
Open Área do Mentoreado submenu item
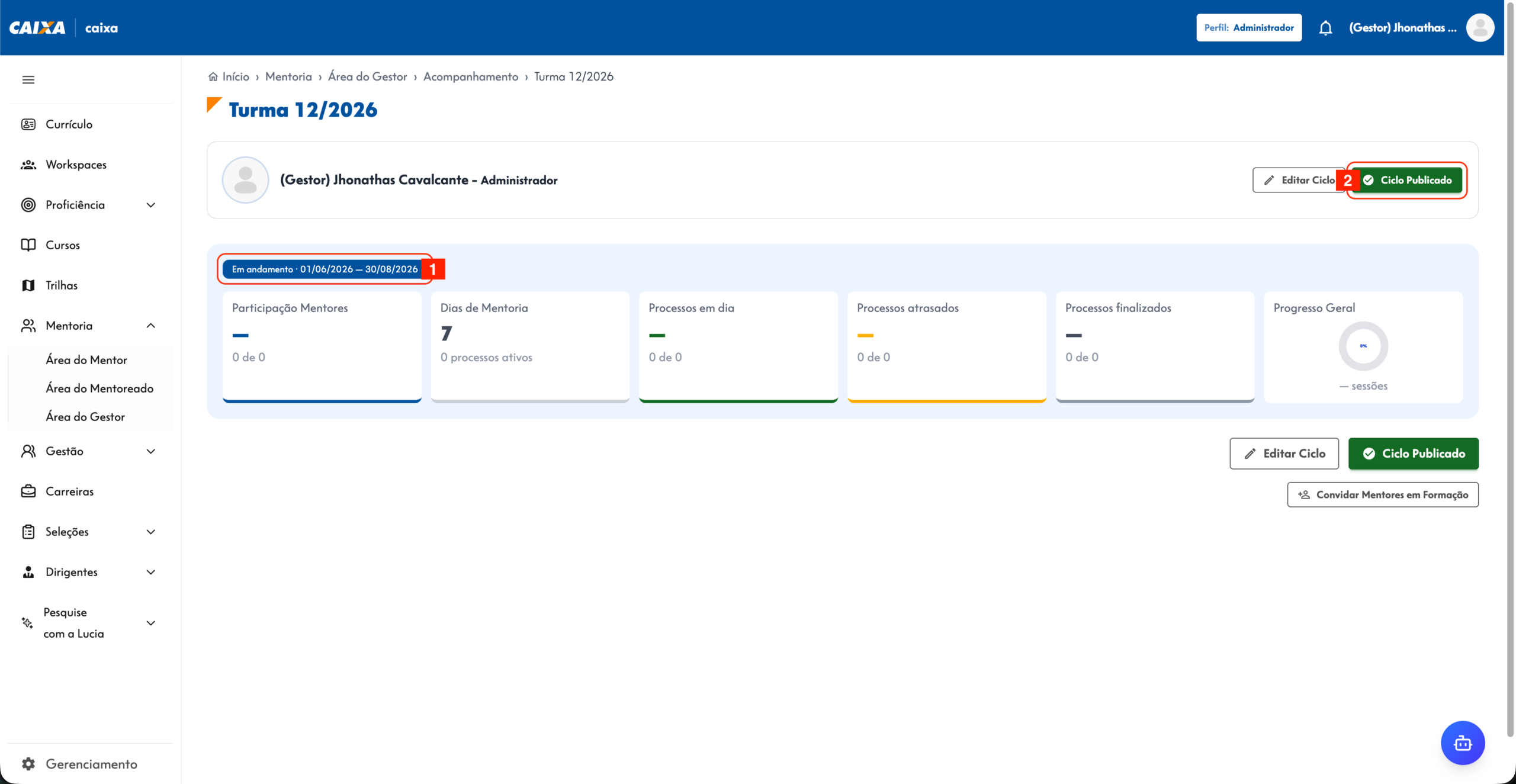coord(99,388)
